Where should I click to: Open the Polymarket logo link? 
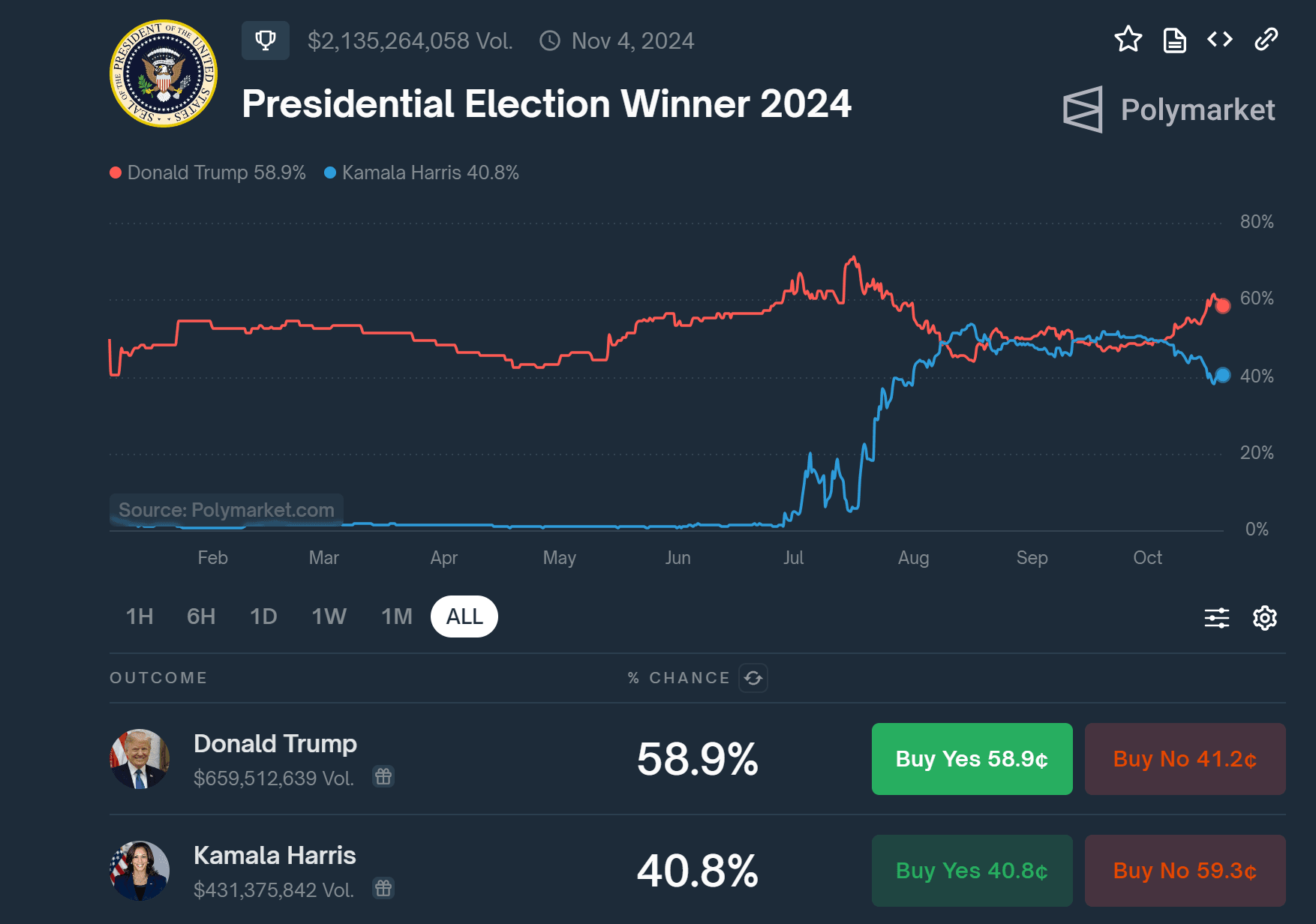click(x=1169, y=109)
